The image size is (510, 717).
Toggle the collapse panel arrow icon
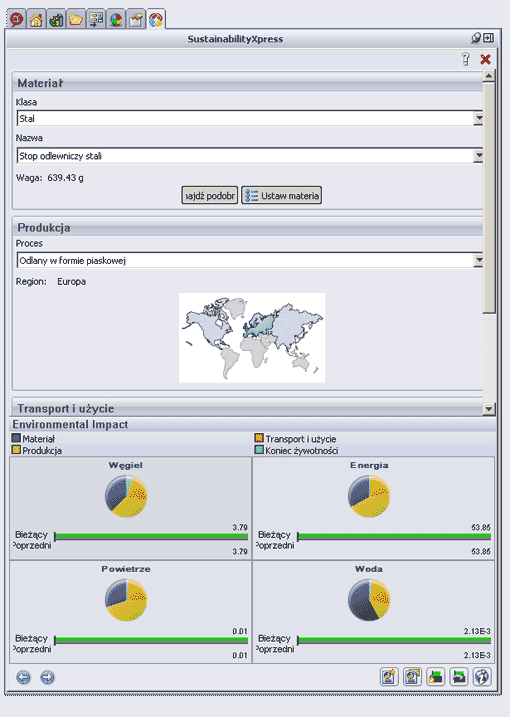pyautogui.click(x=489, y=38)
